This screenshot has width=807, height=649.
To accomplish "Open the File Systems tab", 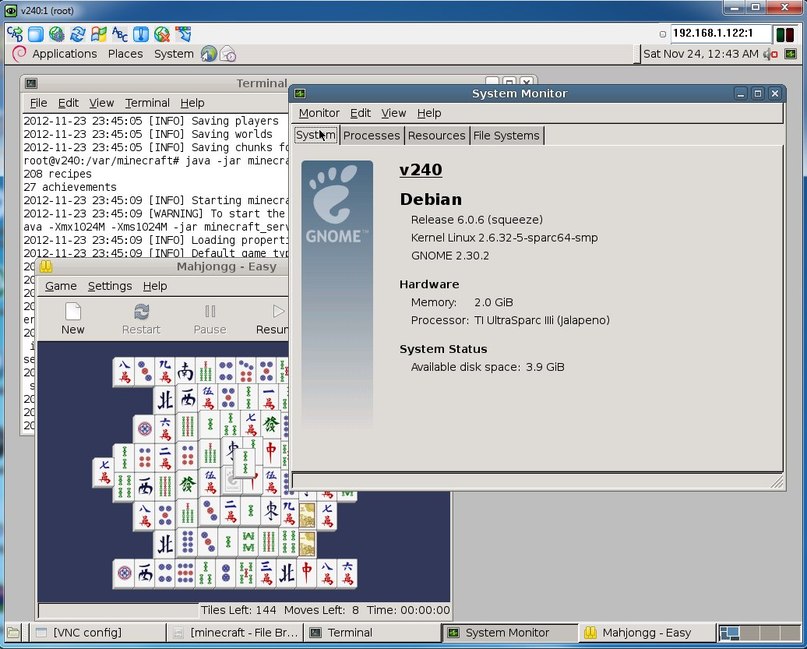I will [506, 135].
